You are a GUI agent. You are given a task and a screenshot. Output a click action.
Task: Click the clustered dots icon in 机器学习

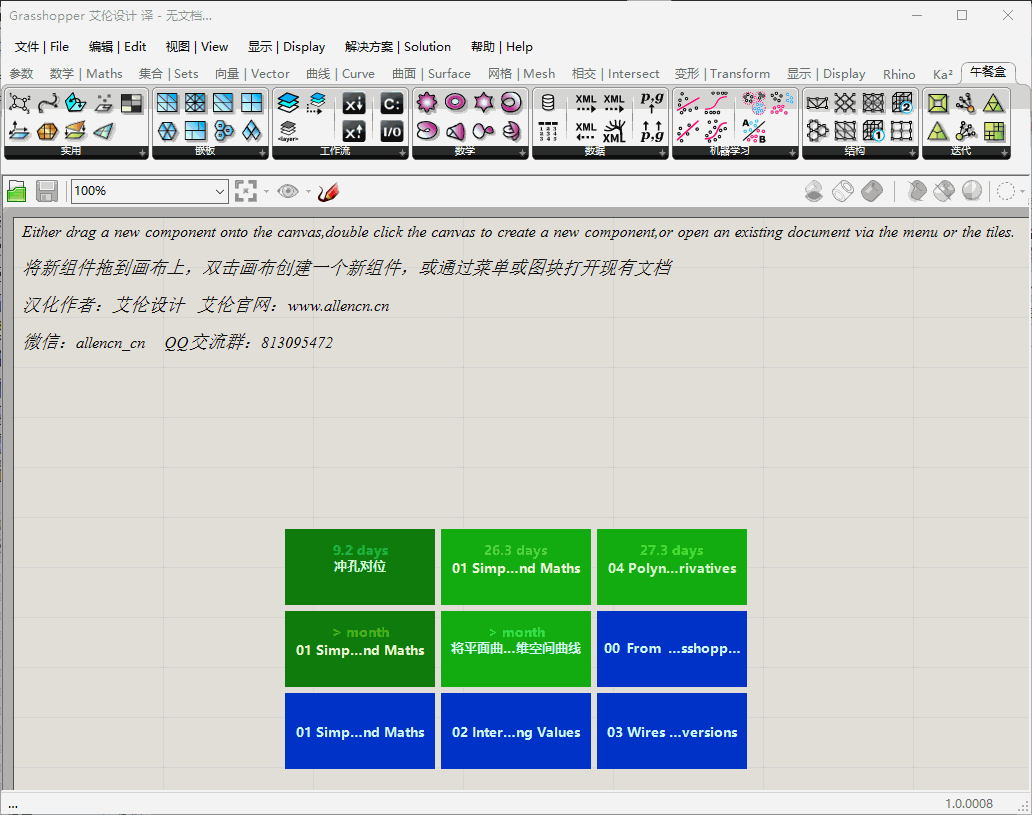(754, 103)
